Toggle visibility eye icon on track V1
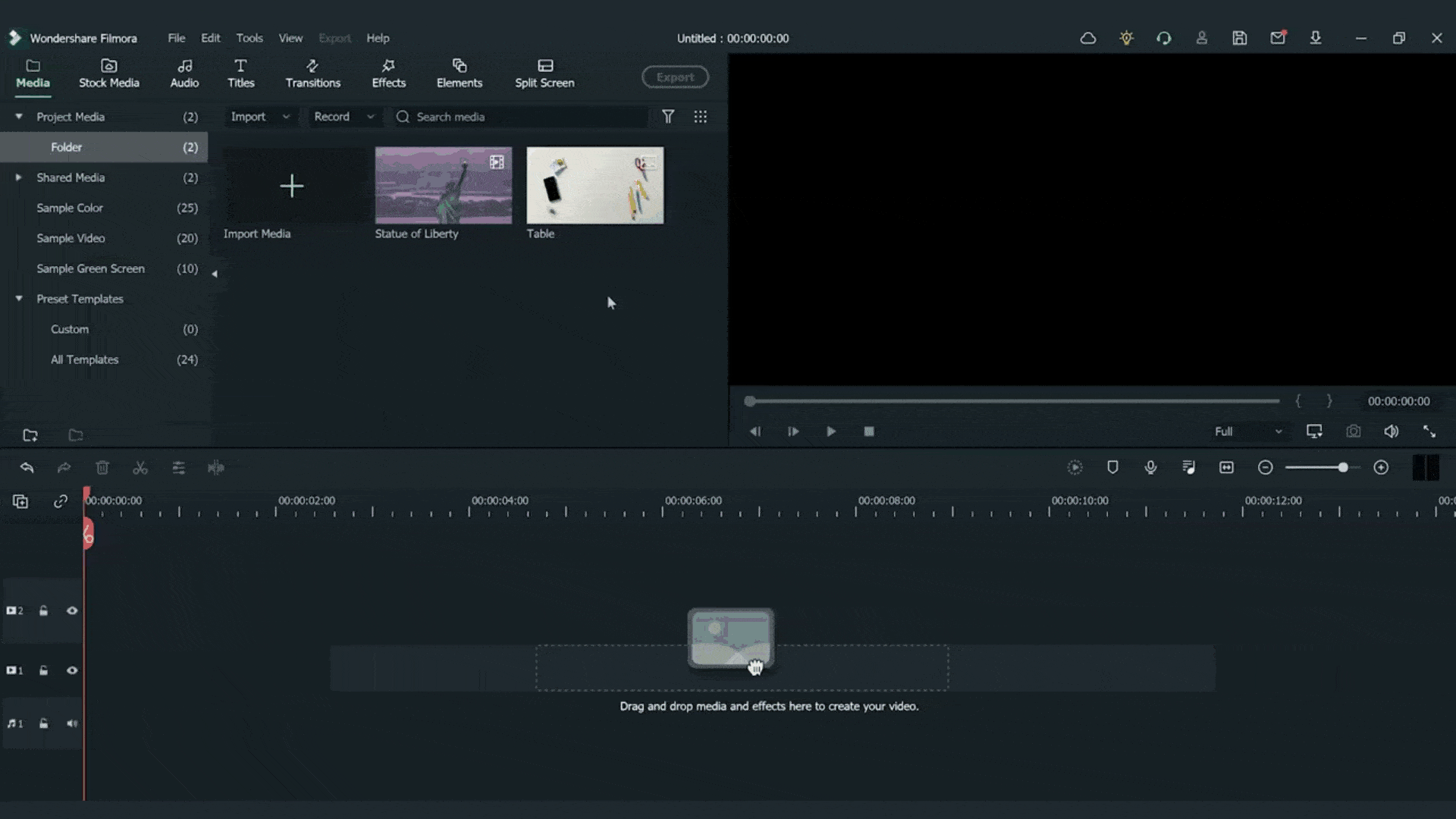Image resolution: width=1456 pixels, height=819 pixels. 71,670
